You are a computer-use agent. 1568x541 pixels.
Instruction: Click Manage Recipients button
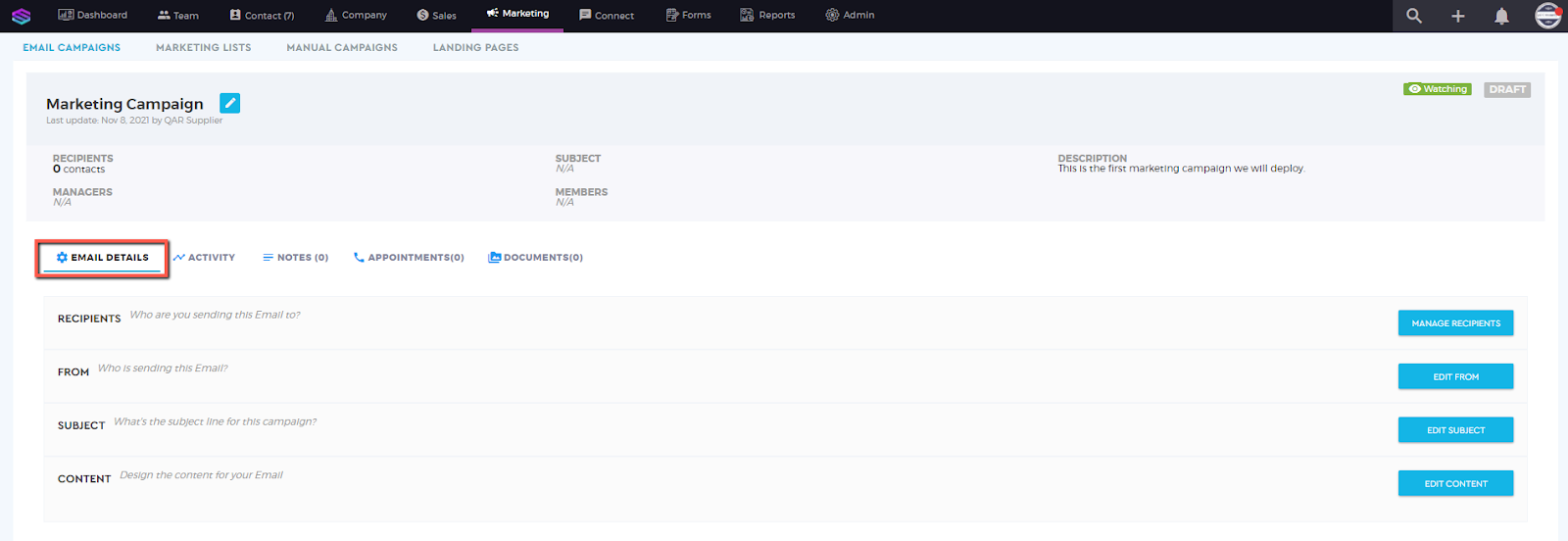tap(1455, 323)
